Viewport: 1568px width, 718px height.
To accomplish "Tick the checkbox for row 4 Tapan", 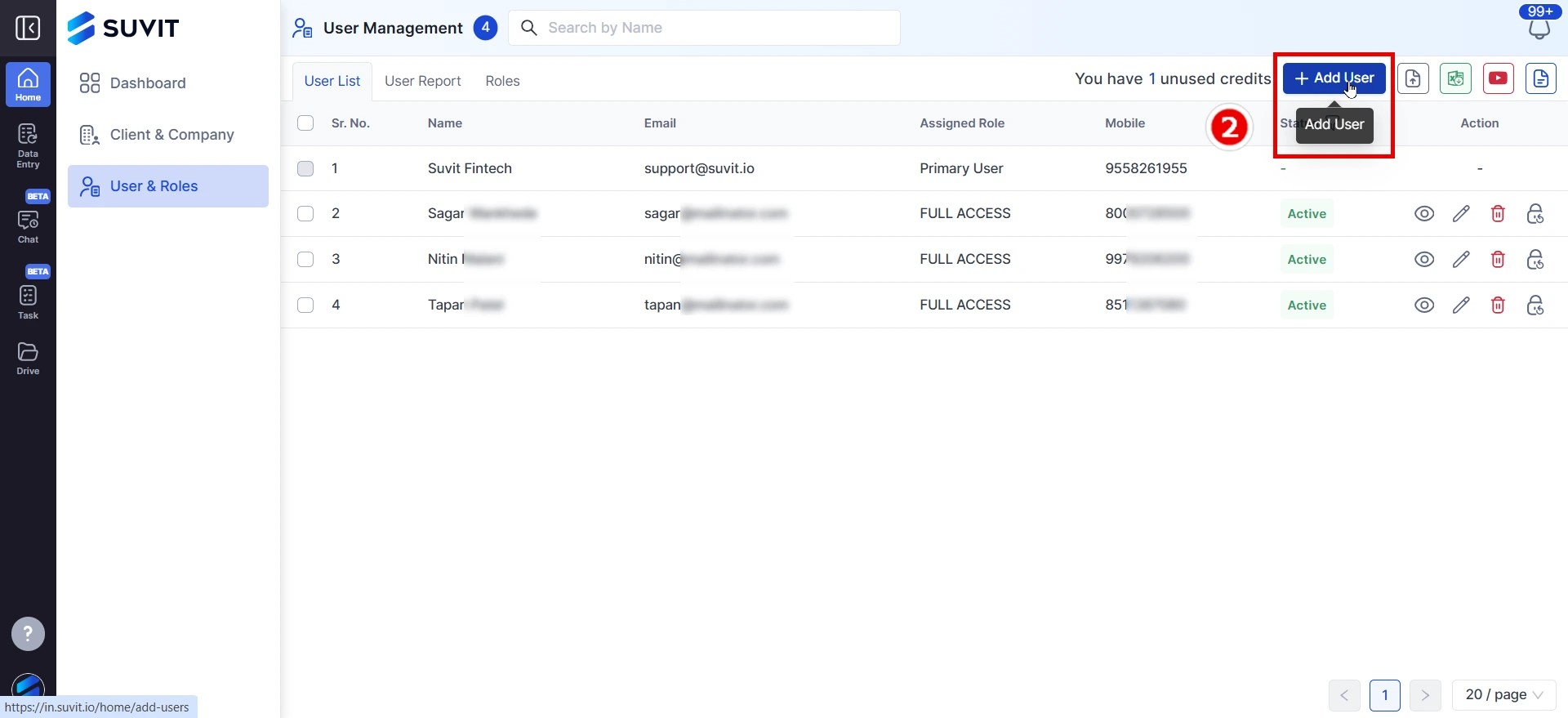I will [305, 305].
